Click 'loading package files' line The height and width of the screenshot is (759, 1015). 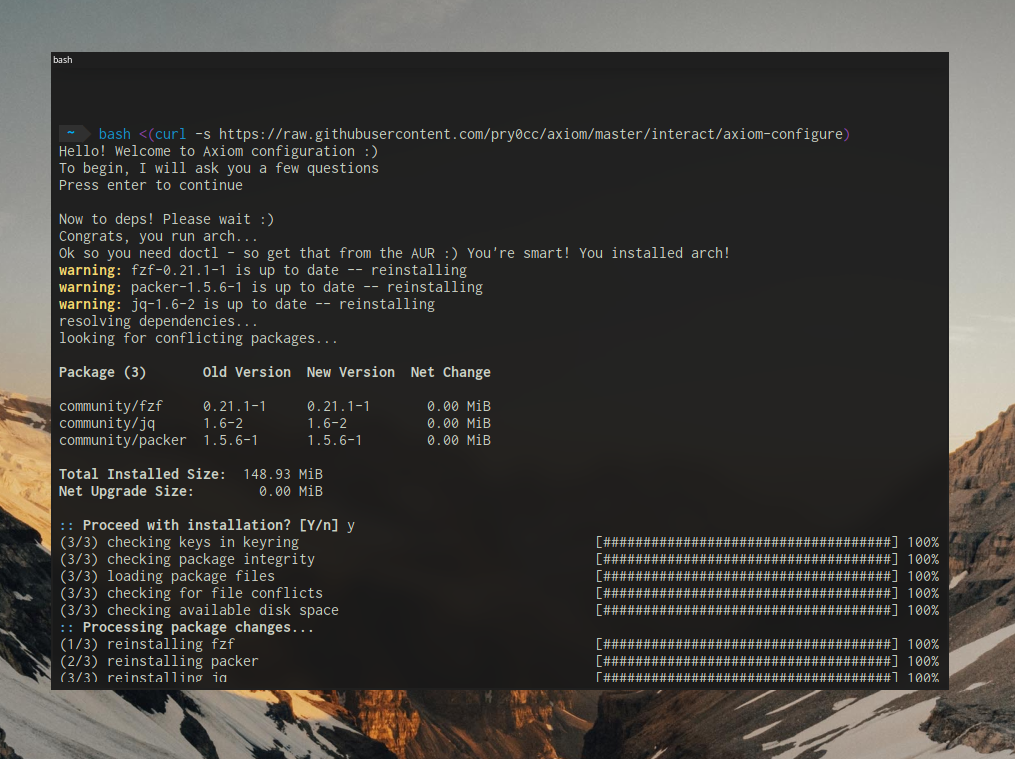coord(166,576)
